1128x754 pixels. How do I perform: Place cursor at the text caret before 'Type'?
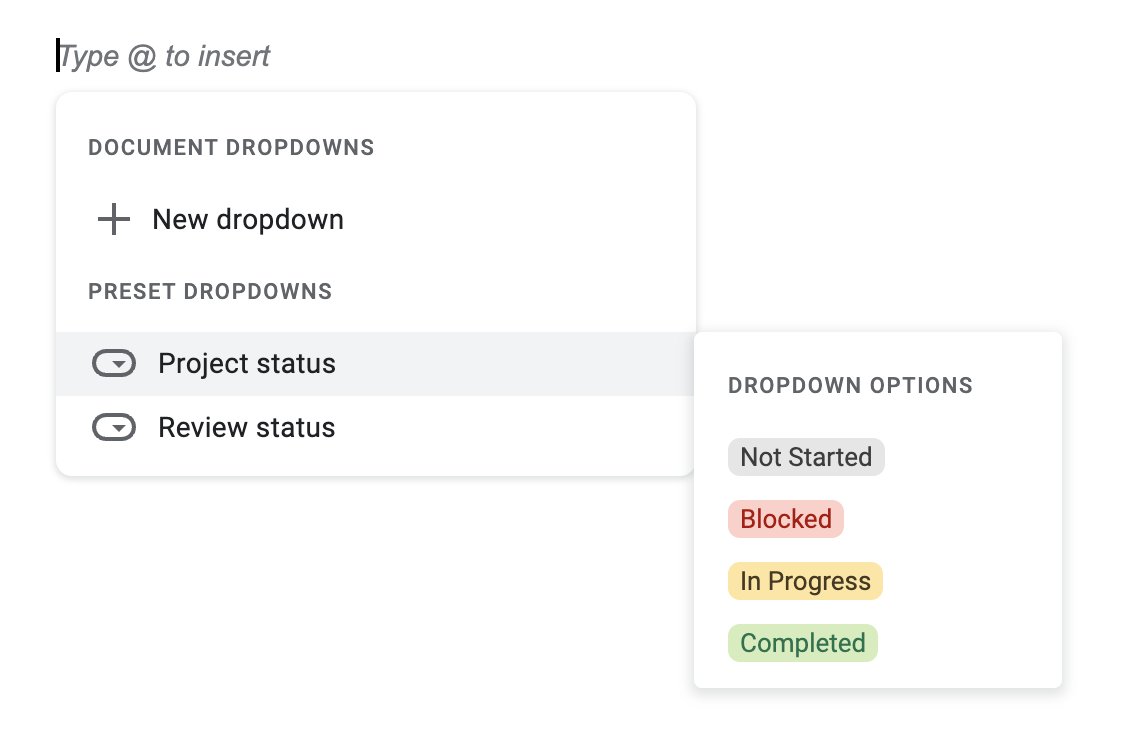click(x=58, y=56)
